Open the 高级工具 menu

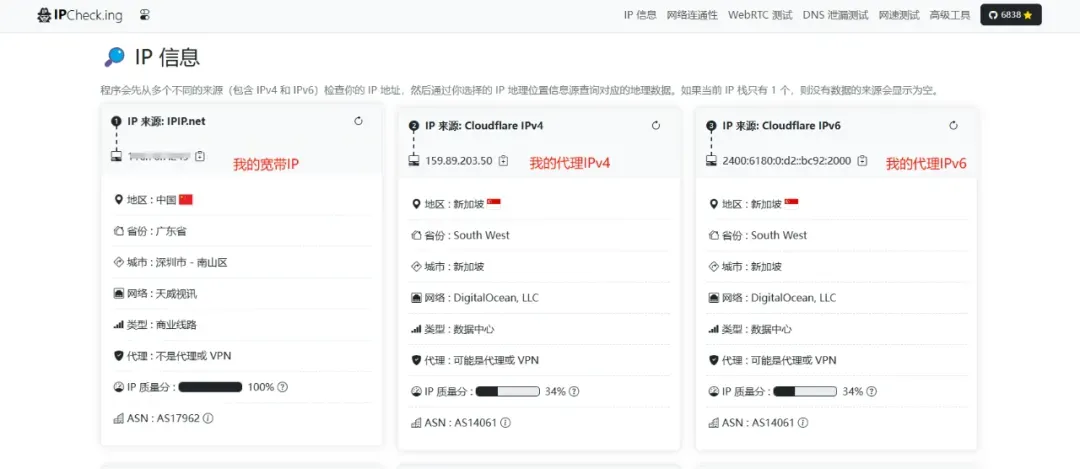pyautogui.click(x=949, y=15)
